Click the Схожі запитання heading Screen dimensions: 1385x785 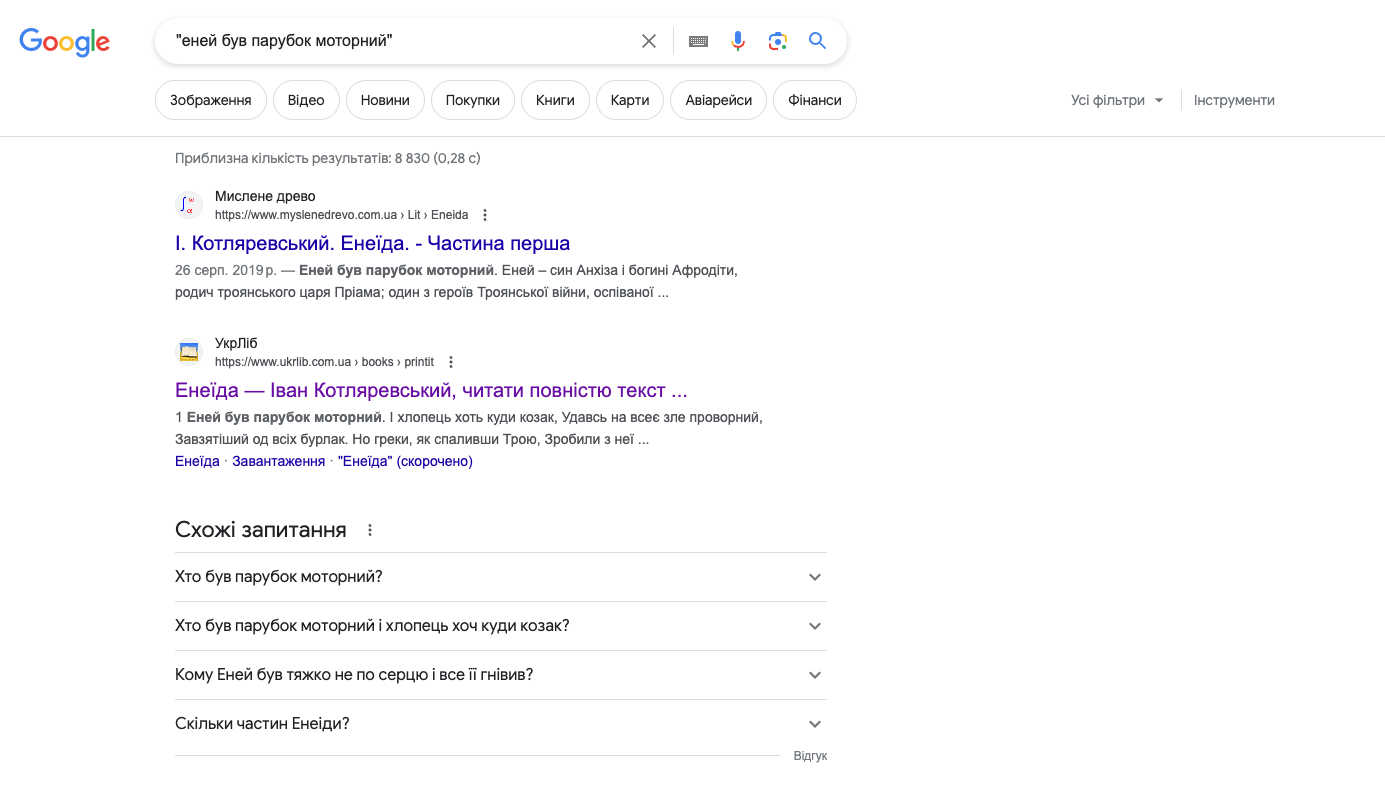click(261, 530)
